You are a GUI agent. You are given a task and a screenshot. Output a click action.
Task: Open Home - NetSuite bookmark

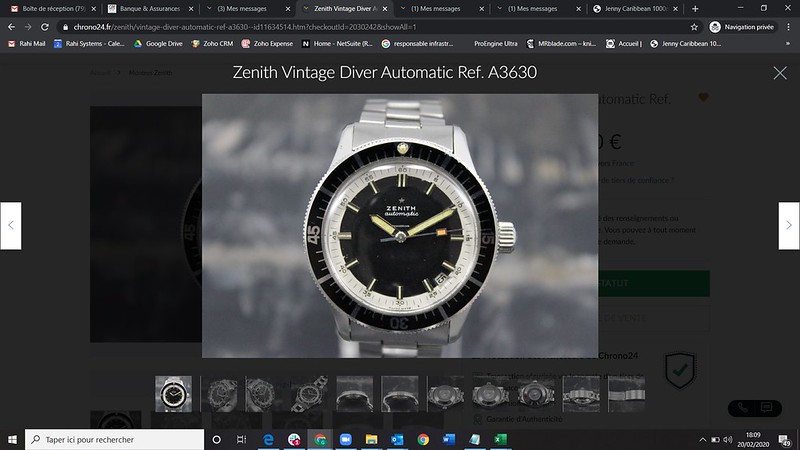pos(337,44)
